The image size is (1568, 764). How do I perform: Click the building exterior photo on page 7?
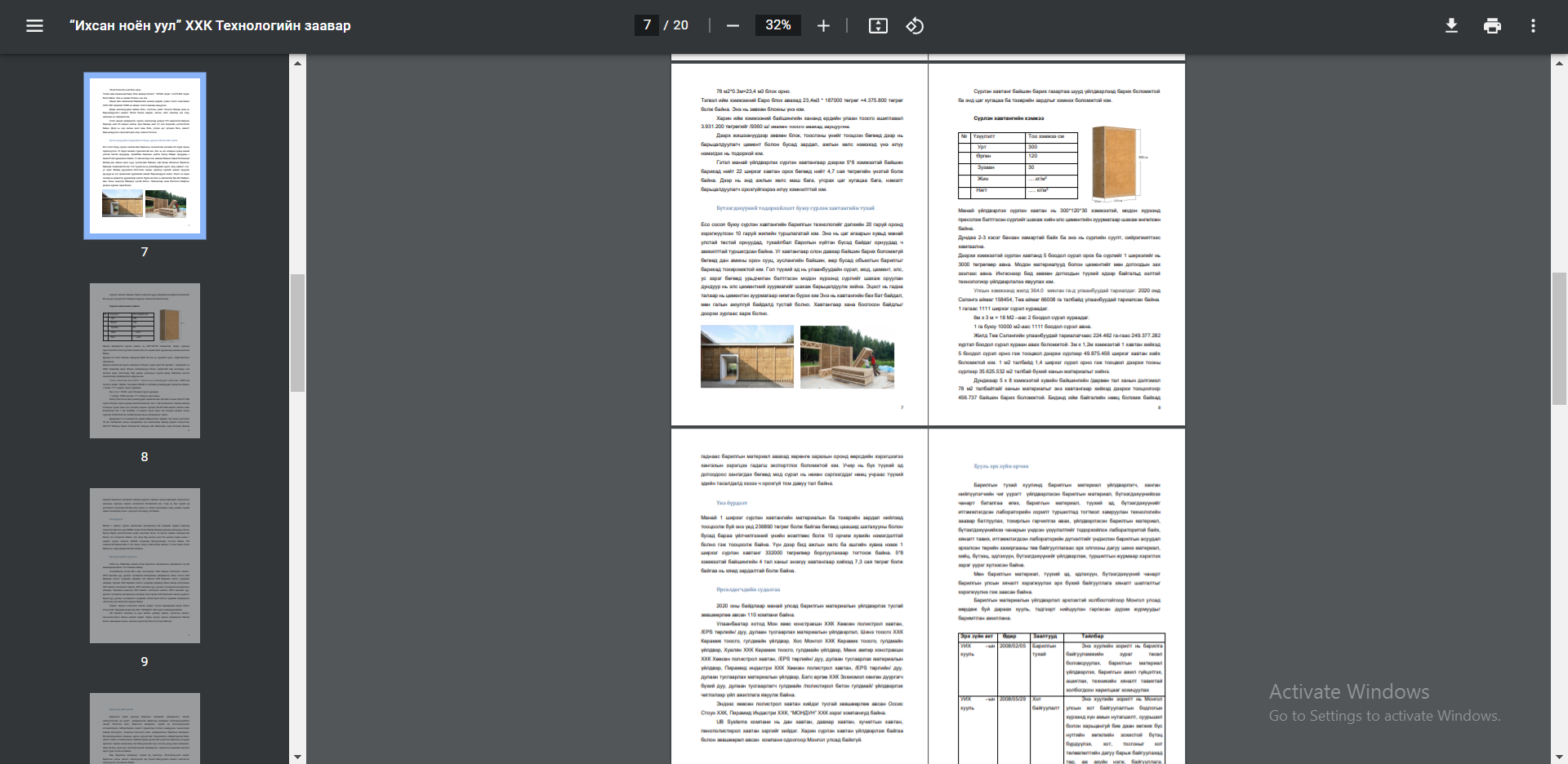coord(747,357)
